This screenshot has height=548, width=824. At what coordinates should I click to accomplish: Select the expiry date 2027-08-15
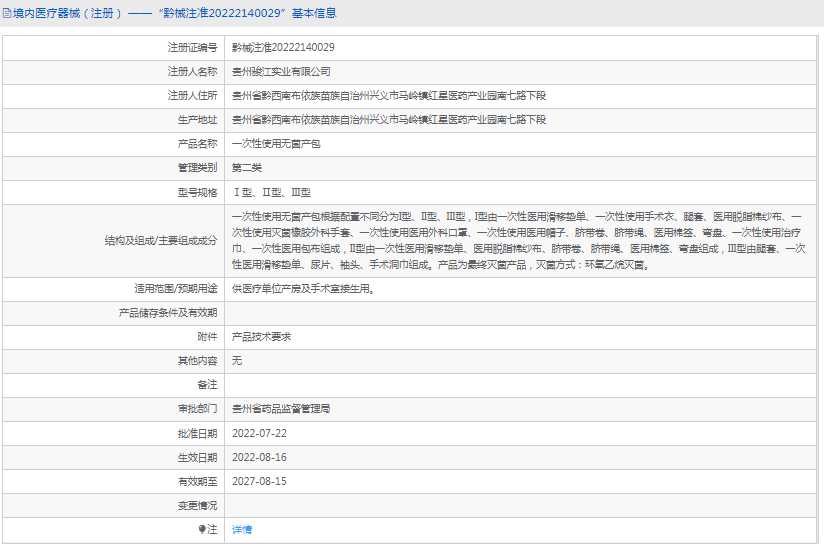pyautogui.click(x=259, y=481)
